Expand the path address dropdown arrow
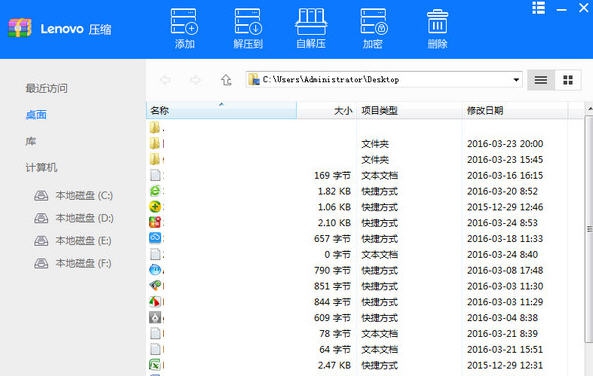 (516, 80)
